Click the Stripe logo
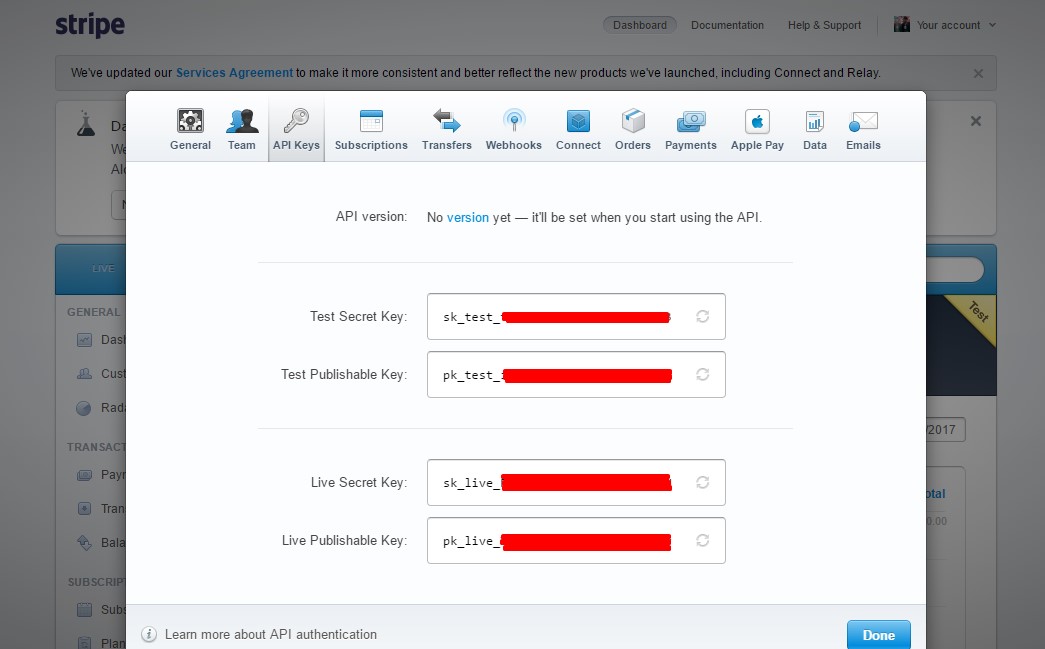This screenshot has height=649, width=1045. pyautogui.click(x=90, y=25)
